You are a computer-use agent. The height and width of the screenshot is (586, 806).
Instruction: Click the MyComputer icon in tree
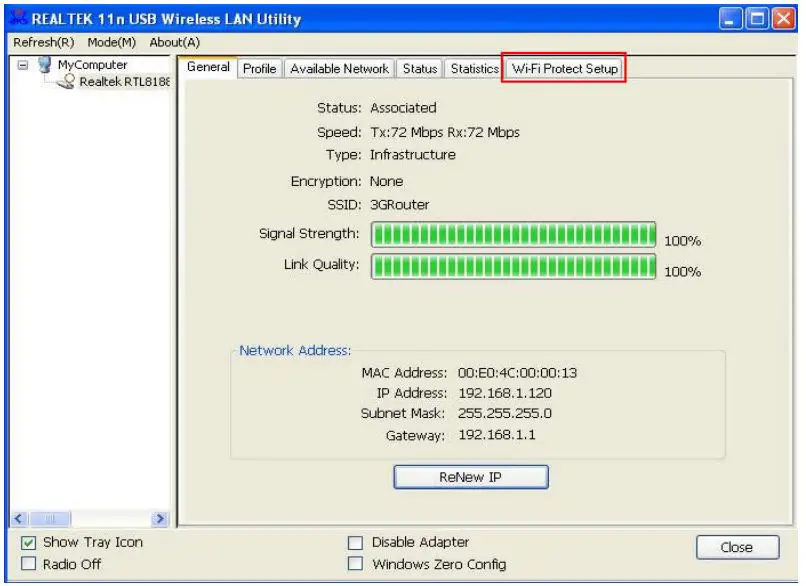[45, 65]
